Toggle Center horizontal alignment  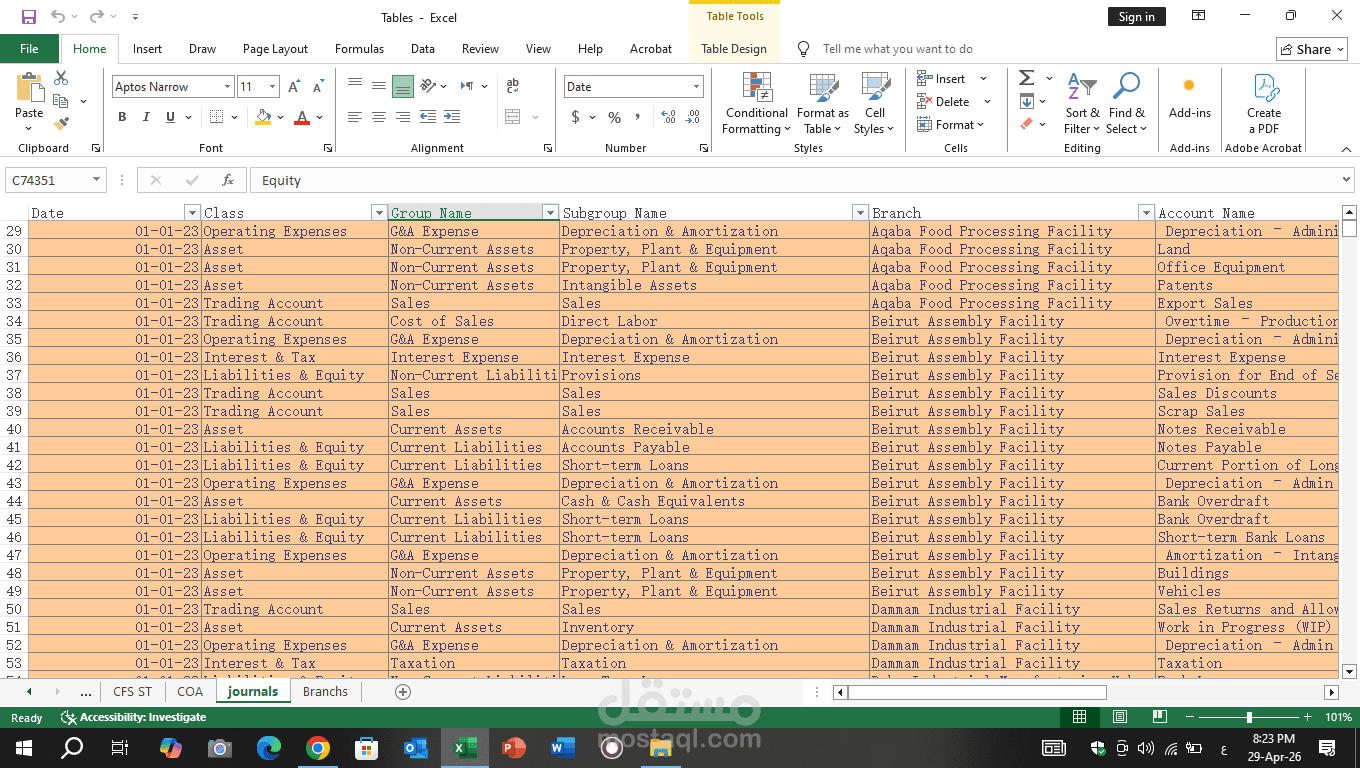pos(379,117)
